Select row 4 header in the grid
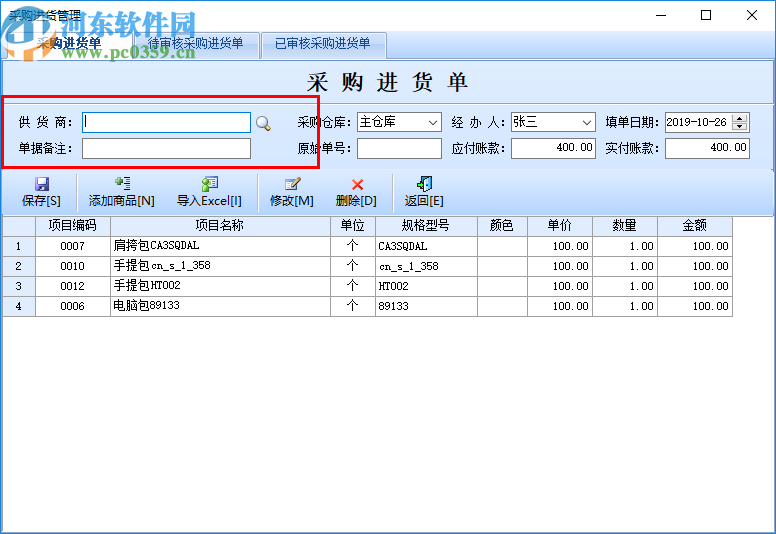The height and width of the screenshot is (534, 776). click(19, 306)
